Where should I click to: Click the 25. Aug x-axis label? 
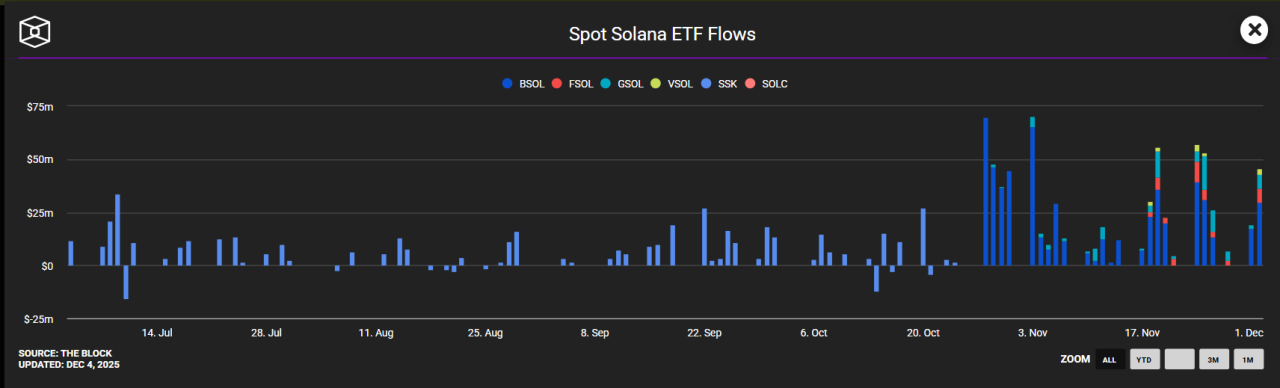point(486,332)
